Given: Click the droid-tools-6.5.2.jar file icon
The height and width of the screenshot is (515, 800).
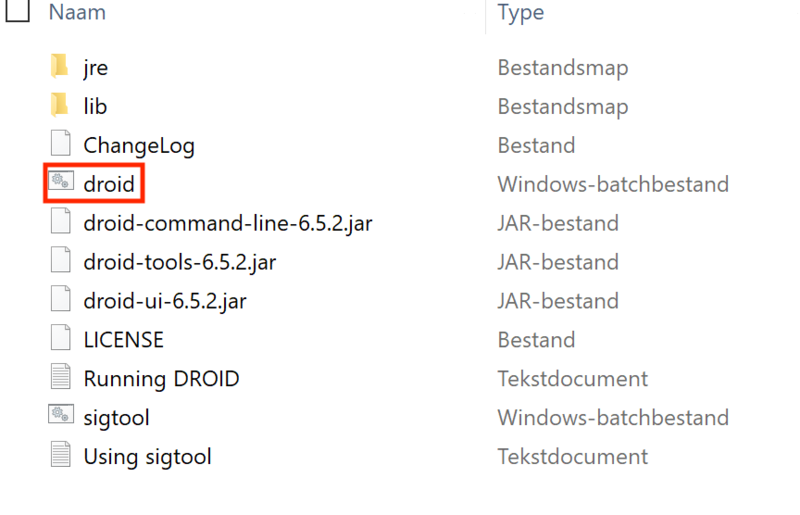Looking at the screenshot, I should (60, 262).
